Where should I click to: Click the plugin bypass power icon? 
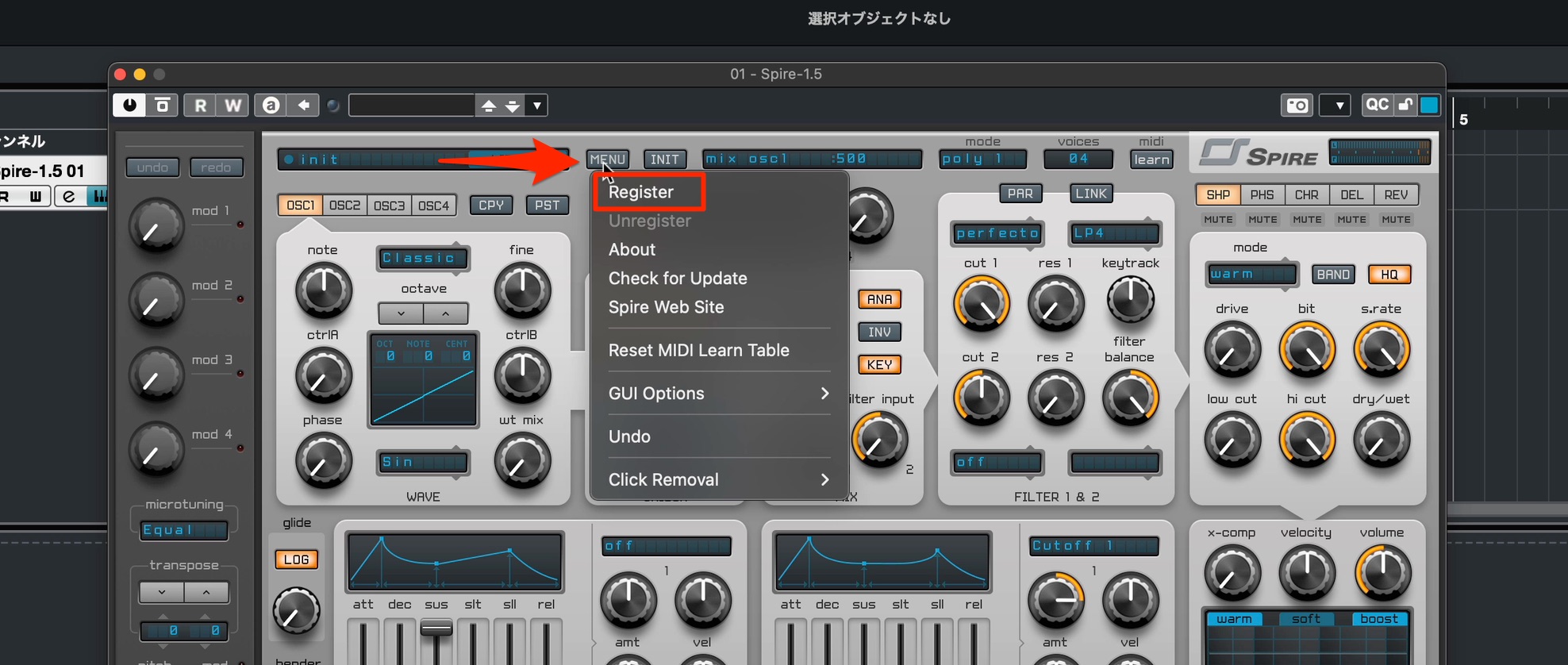click(x=129, y=106)
